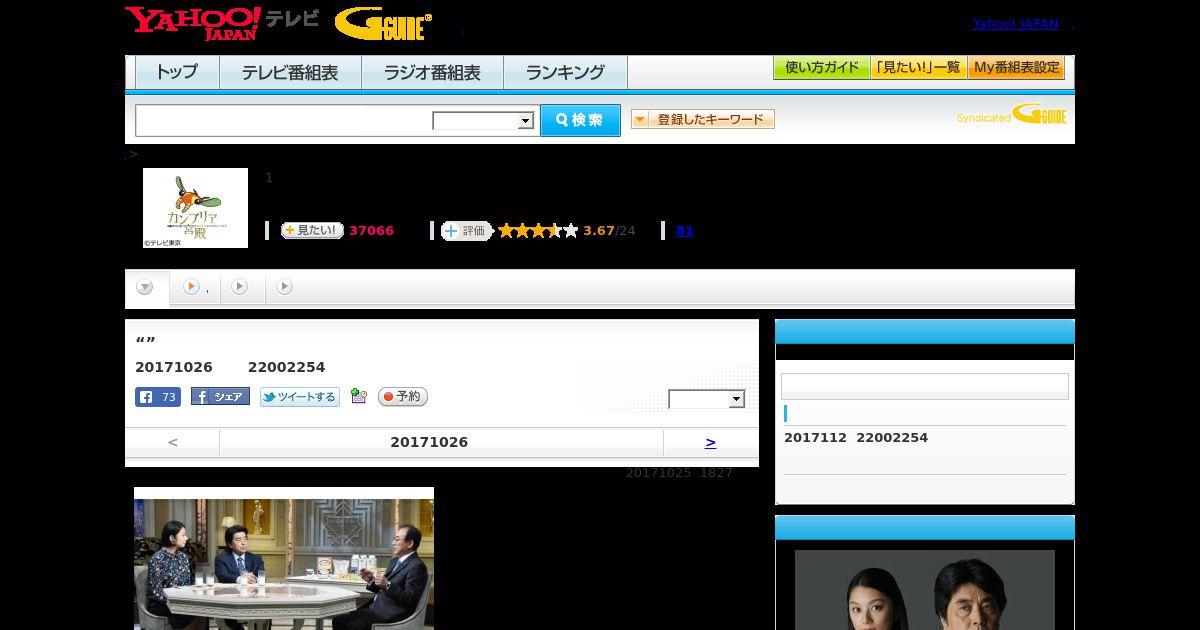Open the portrait photo of two people
This screenshot has width=1200, height=630.
[x=925, y=590]
